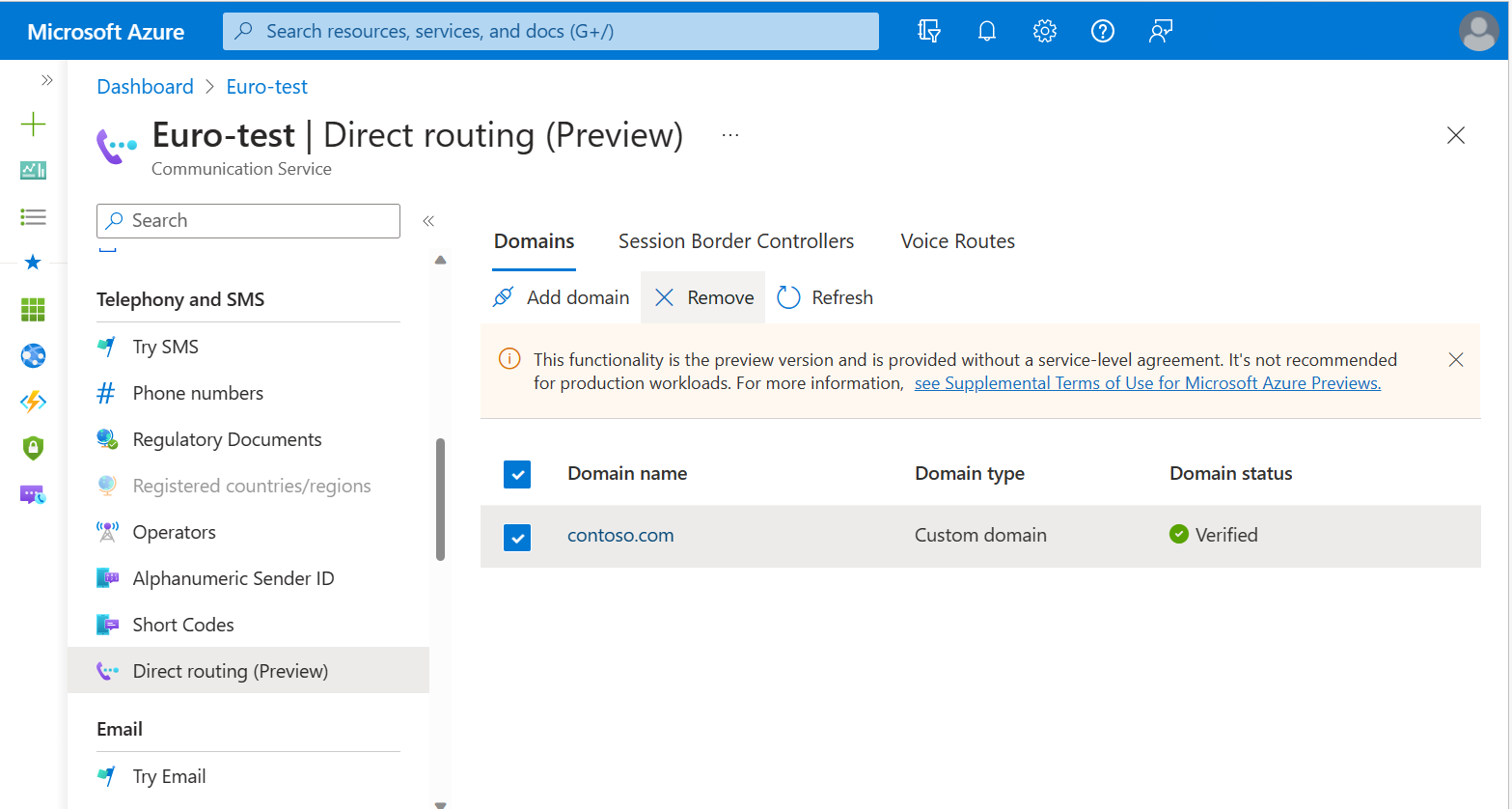Screen dimensions: 1512x809
Task: Switch to the Domains tab
Action: (534, 241)
